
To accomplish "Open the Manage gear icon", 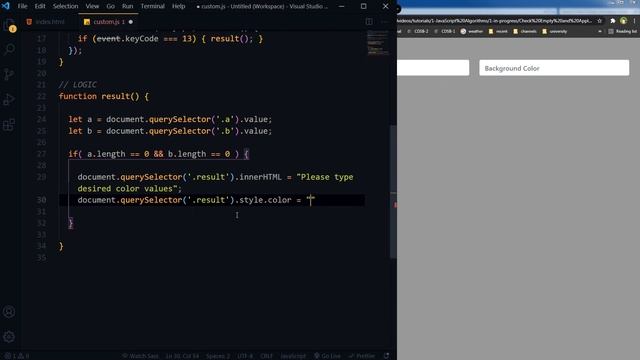I will click(9, 337).
